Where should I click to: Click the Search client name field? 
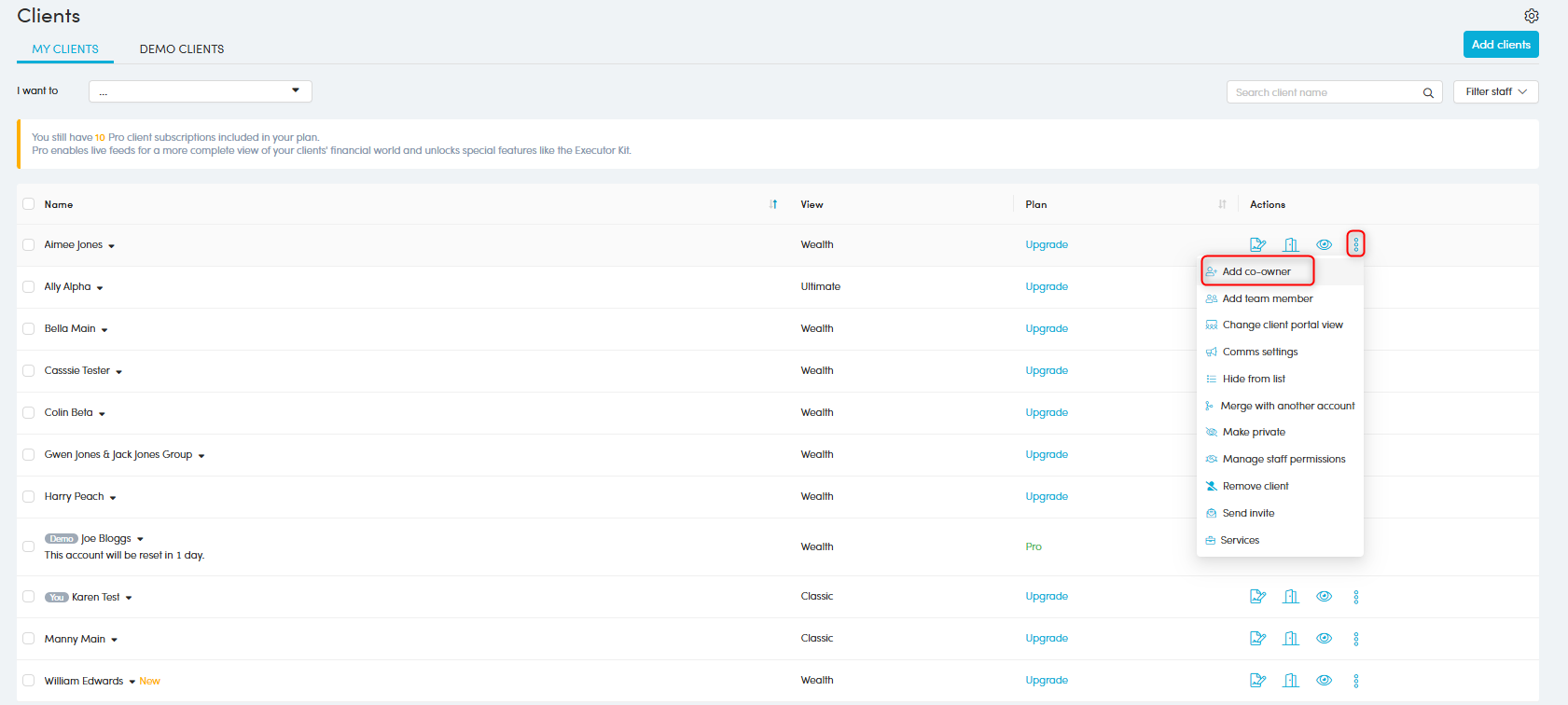pyautogui.click(x=1323, y=92)
